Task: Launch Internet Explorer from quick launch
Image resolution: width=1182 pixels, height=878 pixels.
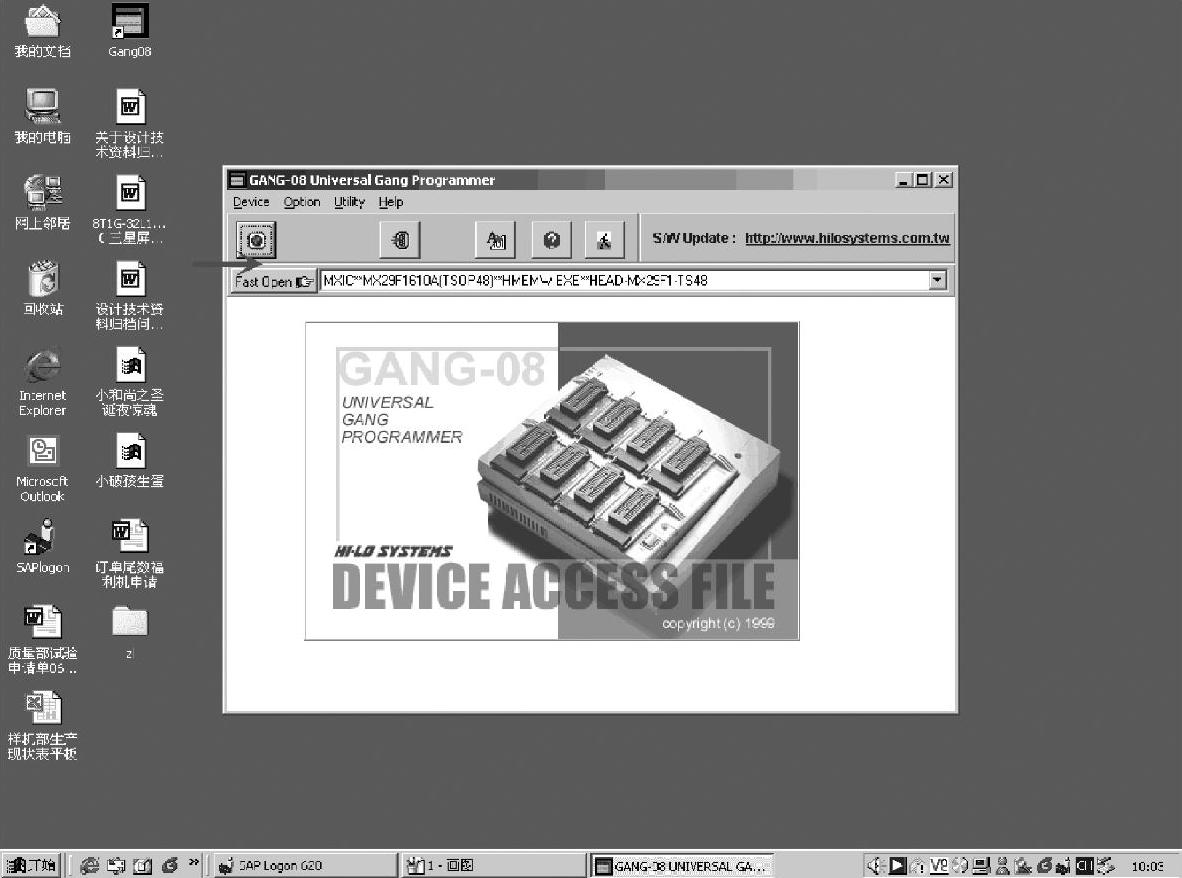Action: (x=89, y=866)
